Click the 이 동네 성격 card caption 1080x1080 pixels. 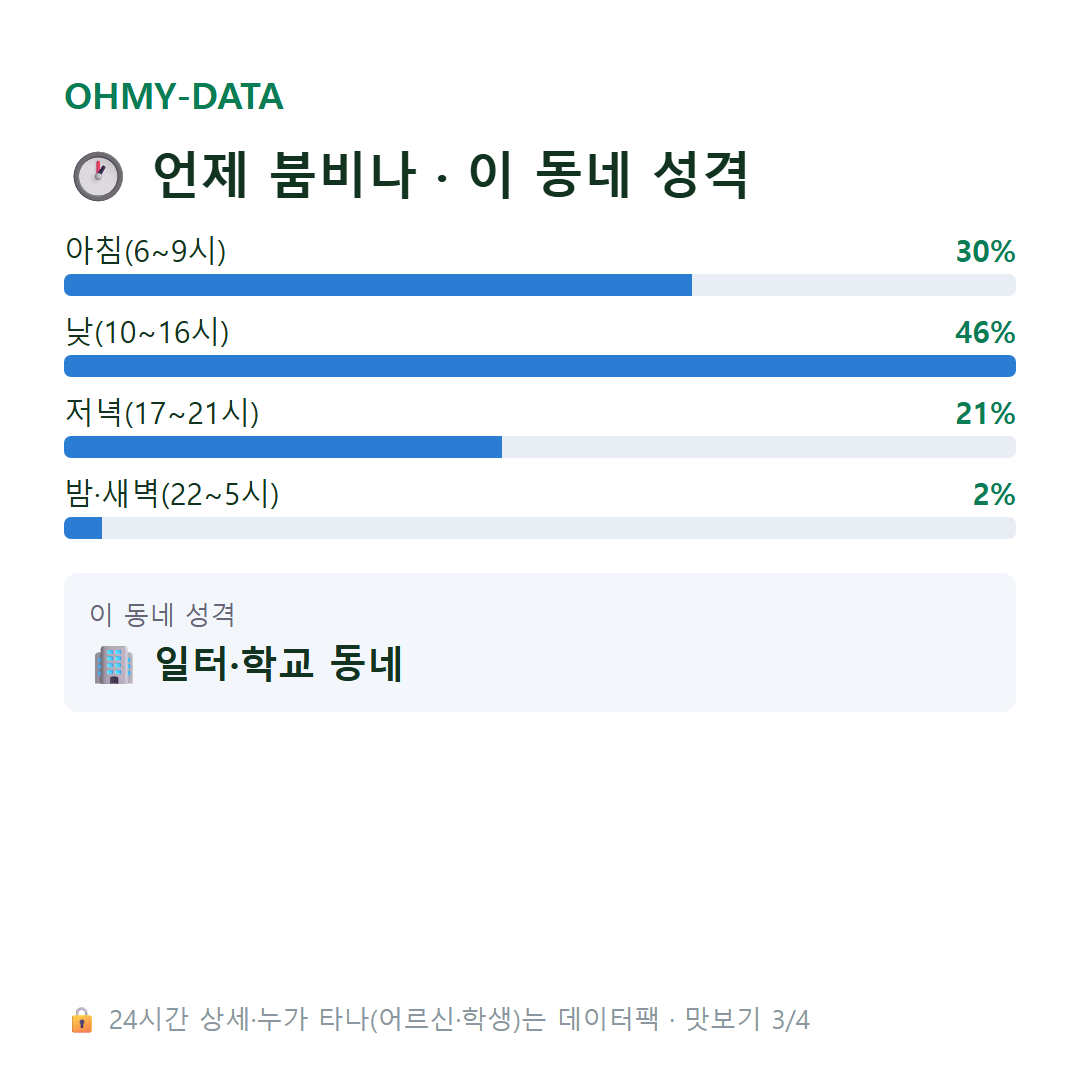pos(163,614)
